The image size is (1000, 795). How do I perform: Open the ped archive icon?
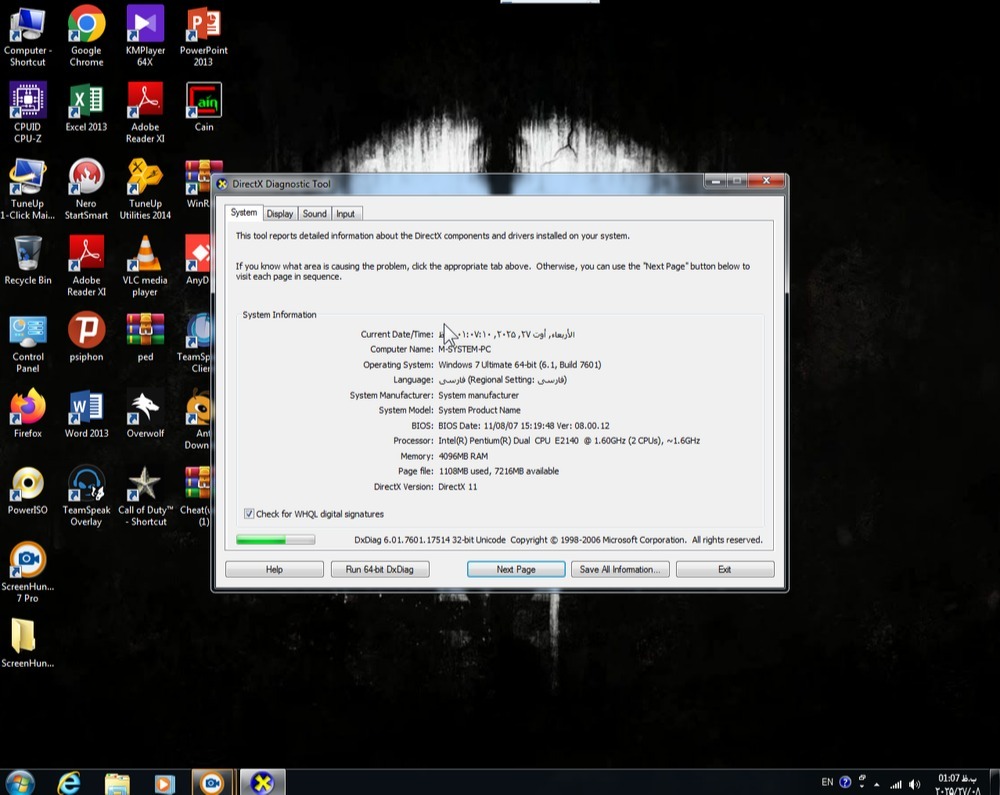(x=145, y=337)
